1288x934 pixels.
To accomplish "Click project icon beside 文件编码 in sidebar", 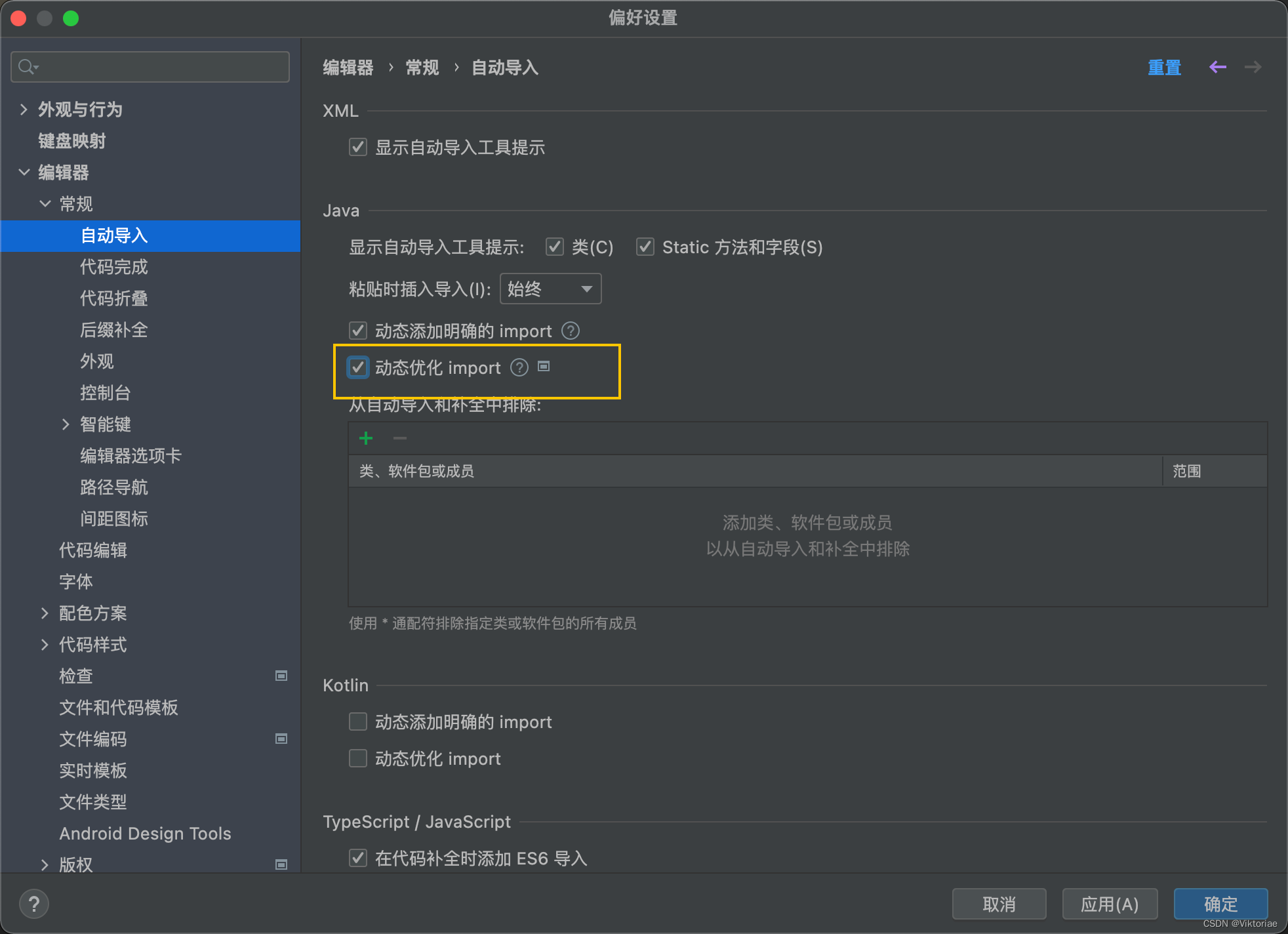I will (x=281, y=739).
